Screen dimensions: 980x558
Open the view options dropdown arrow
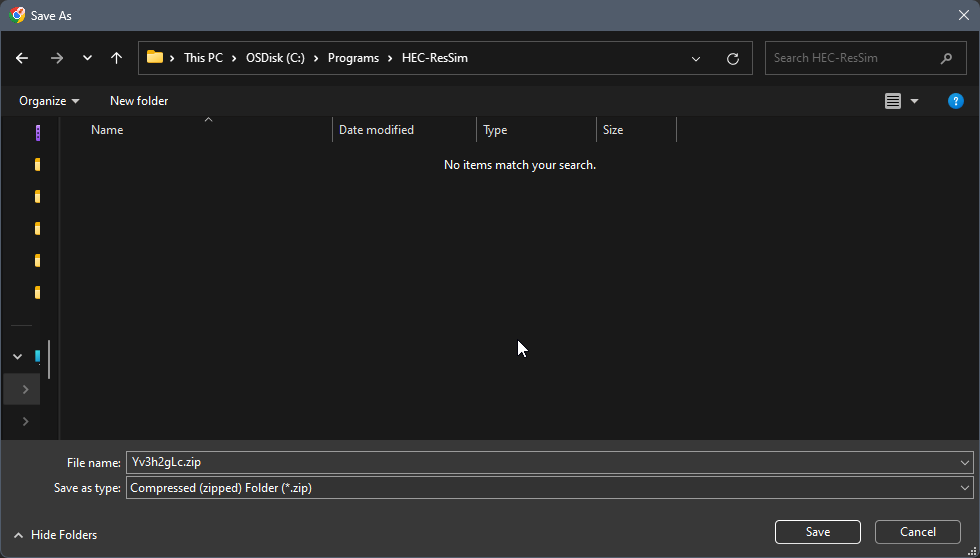[x=914, y=101]
